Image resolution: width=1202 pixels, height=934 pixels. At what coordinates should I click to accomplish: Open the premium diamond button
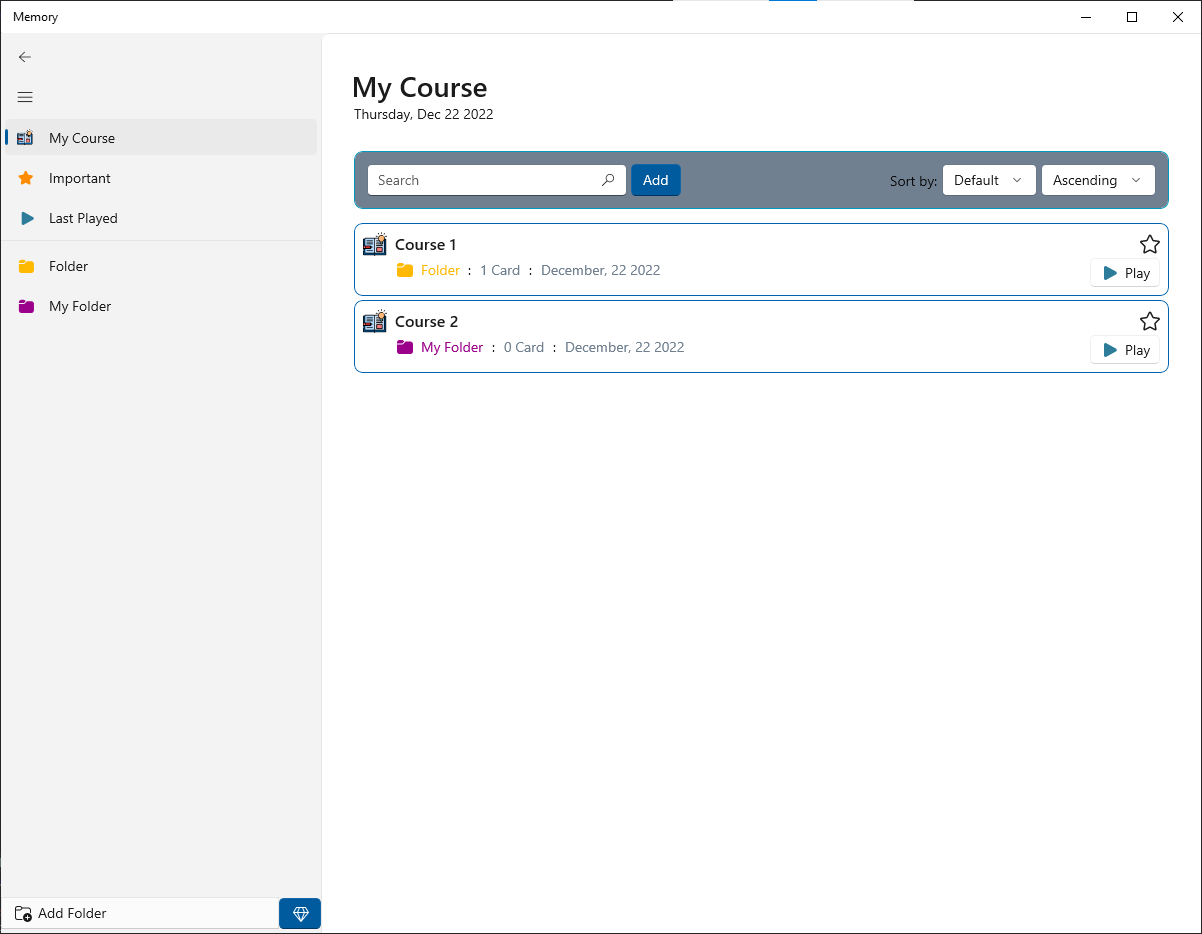pyautogui.click(x=300, y=913)
